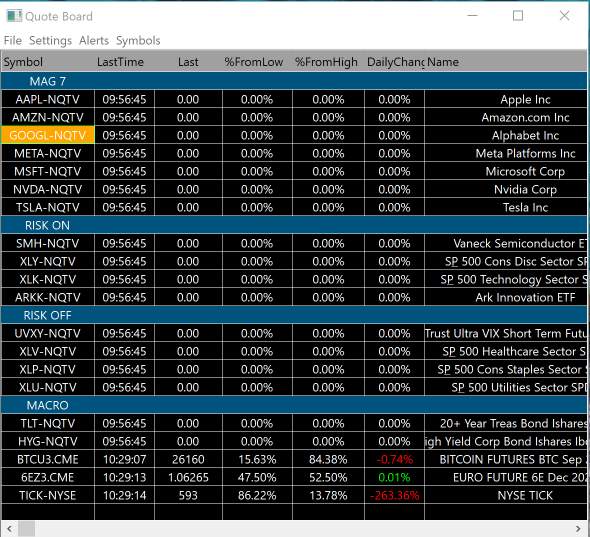Open the Alerts menu

(94, 41)
